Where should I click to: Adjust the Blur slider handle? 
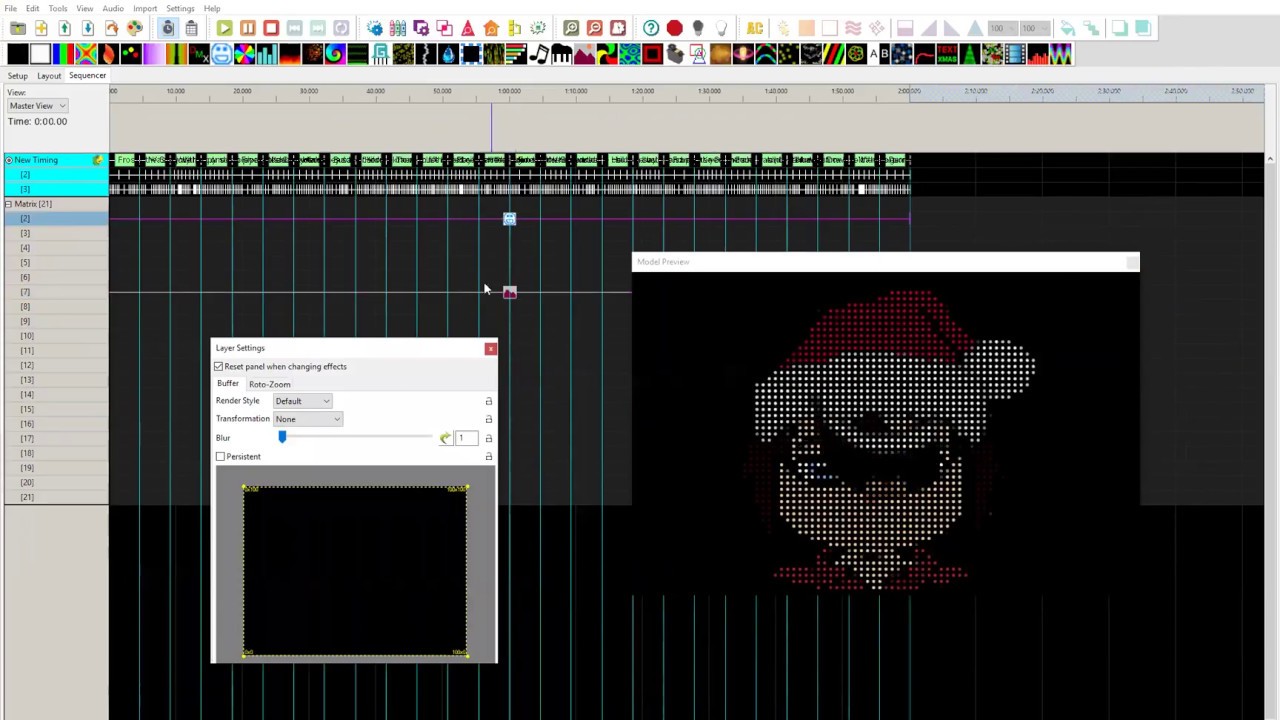coord(282,437)
